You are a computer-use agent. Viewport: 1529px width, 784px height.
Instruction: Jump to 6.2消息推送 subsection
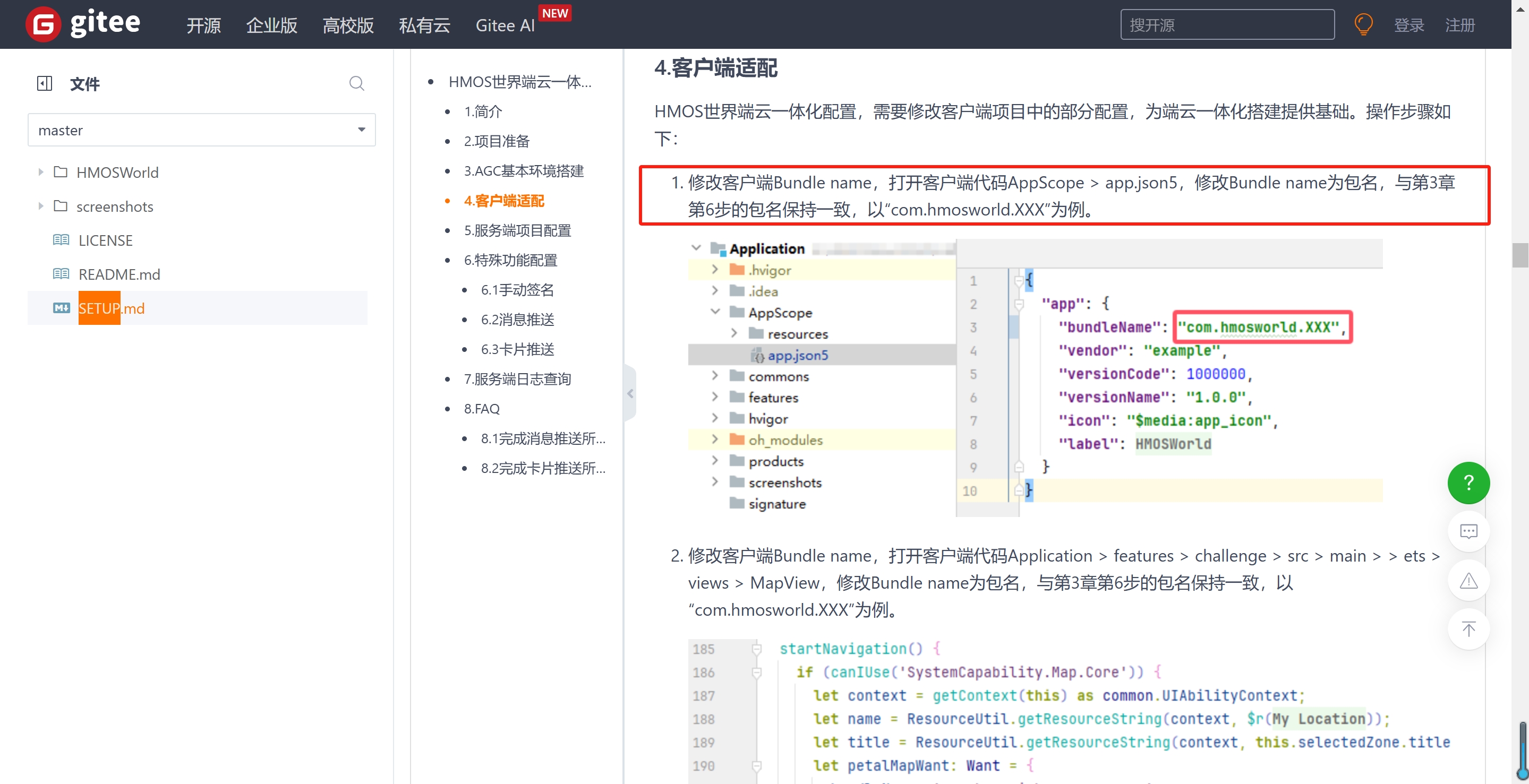[517, 319]
